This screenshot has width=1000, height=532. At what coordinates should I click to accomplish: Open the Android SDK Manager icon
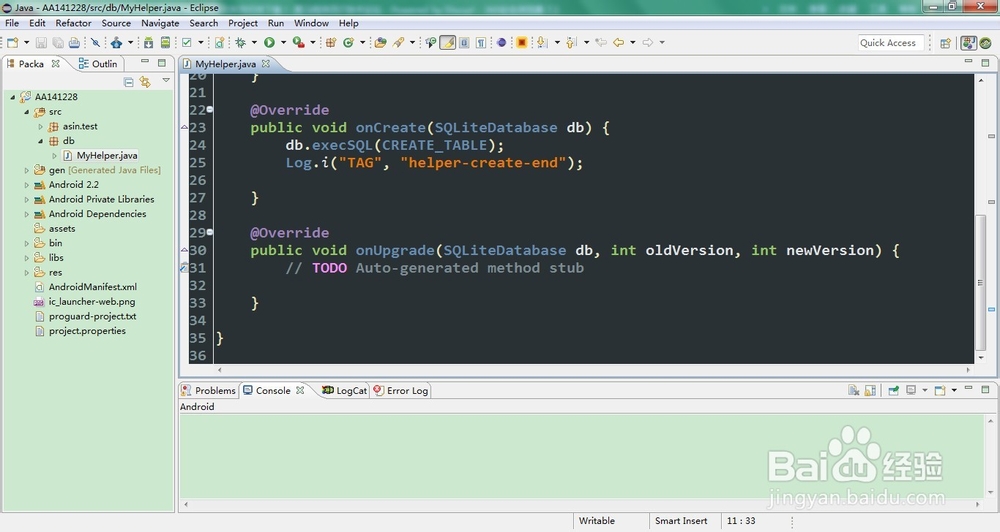(x=148, y=43)
